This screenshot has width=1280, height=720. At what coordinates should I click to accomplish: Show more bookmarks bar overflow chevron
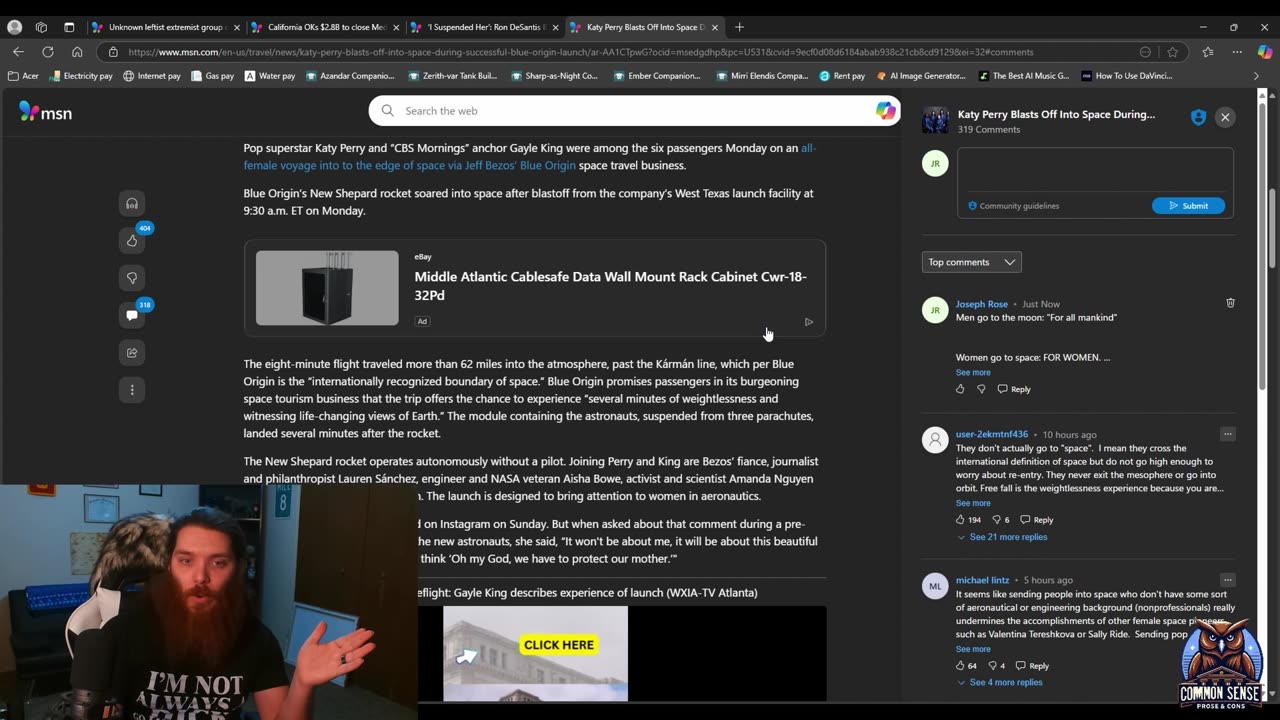pyautogui.click(x=1256, y=76)
